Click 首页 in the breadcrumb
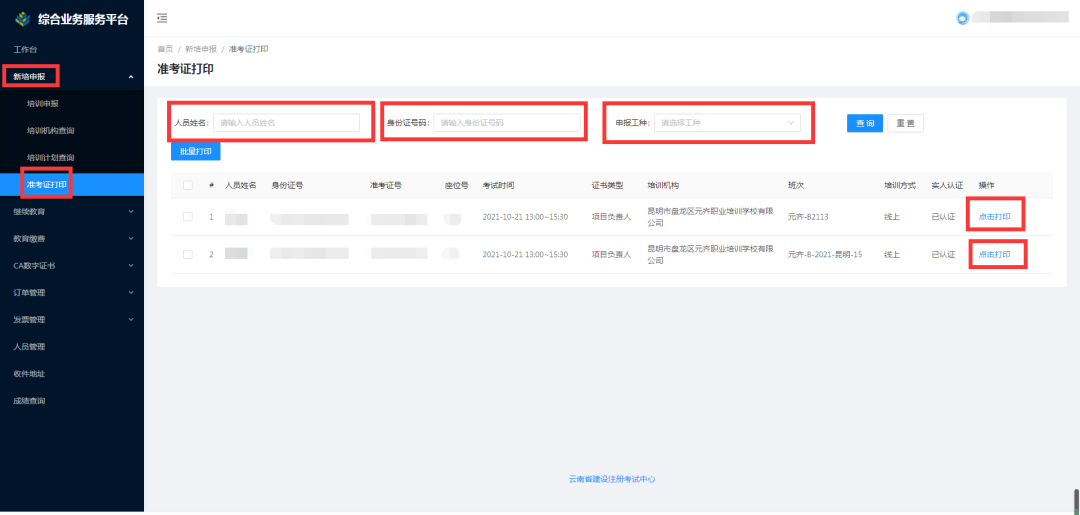The height and width of the screenshot is (515, 1080). (165, 49)
